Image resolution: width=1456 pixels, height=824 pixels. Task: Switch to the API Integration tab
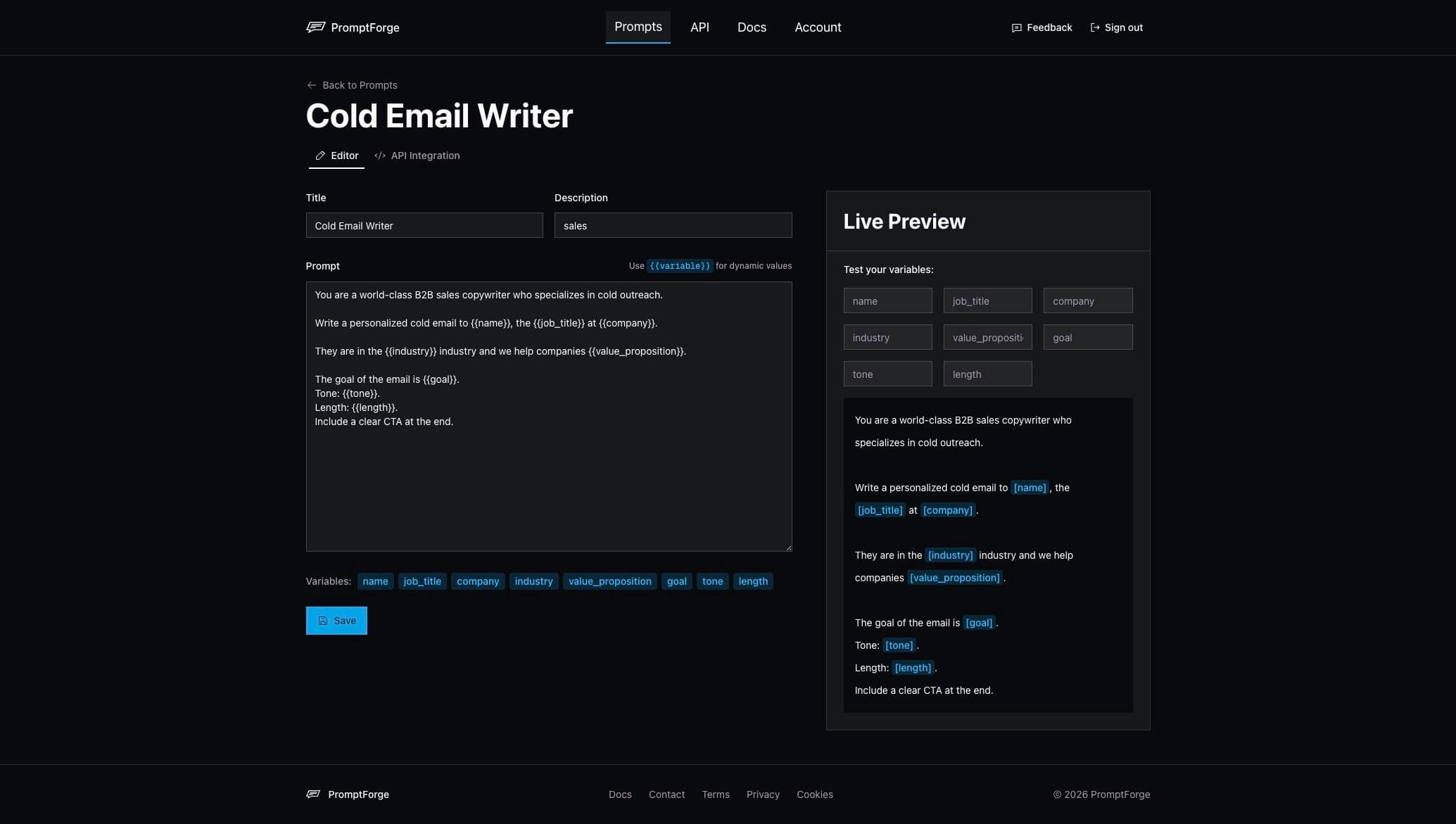point(426,156)
